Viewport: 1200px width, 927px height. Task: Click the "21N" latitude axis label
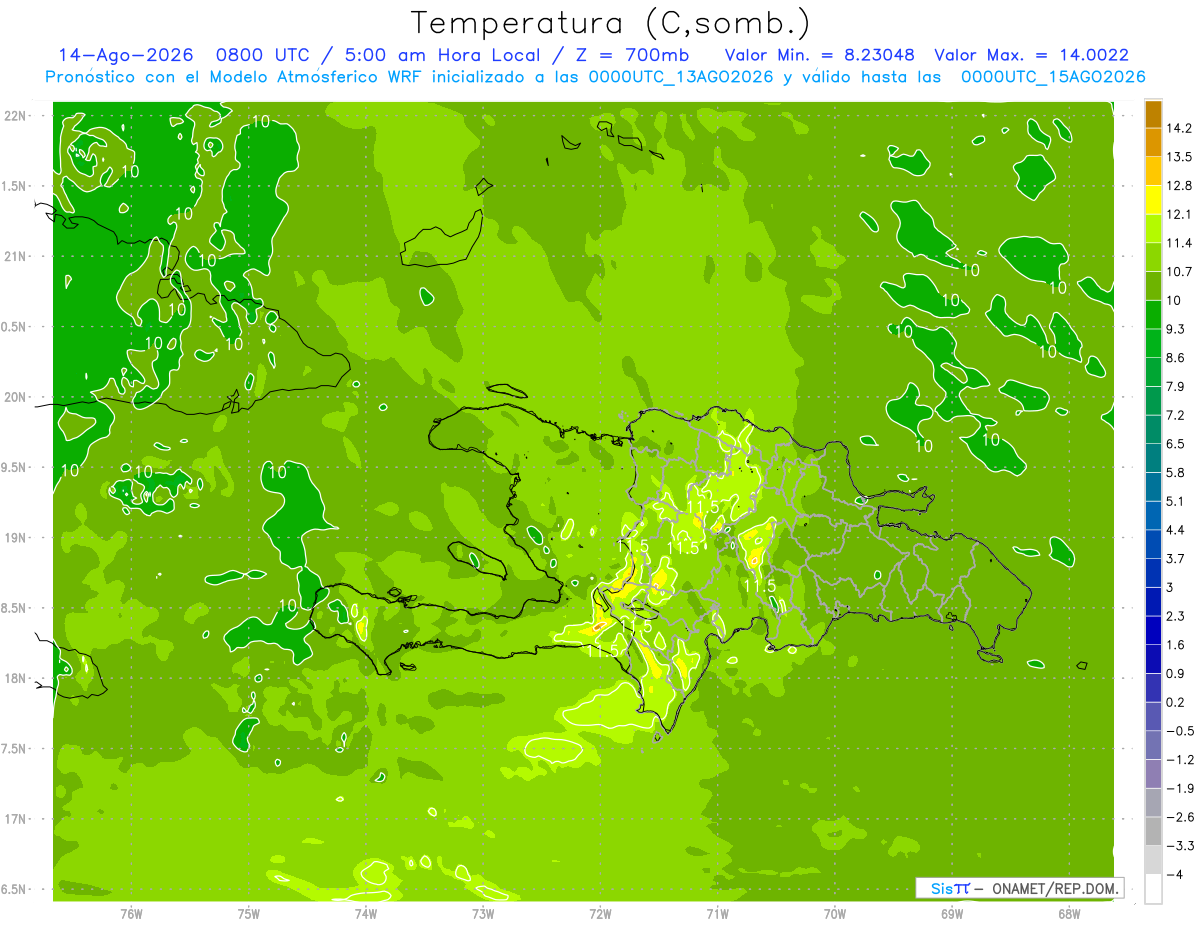[x=17, y=257]
